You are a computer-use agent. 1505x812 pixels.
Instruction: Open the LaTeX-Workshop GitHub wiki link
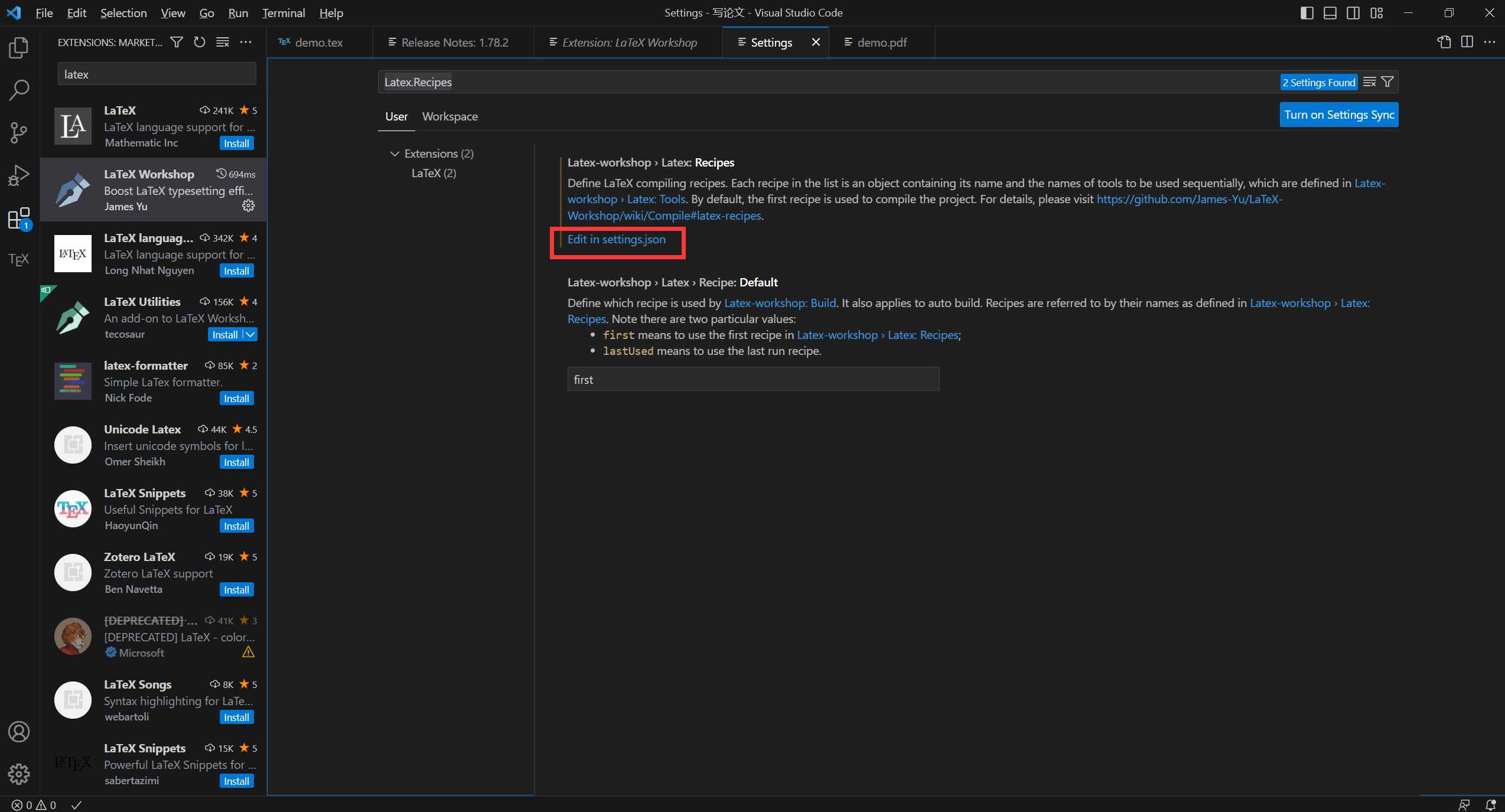click(1189, 200)
